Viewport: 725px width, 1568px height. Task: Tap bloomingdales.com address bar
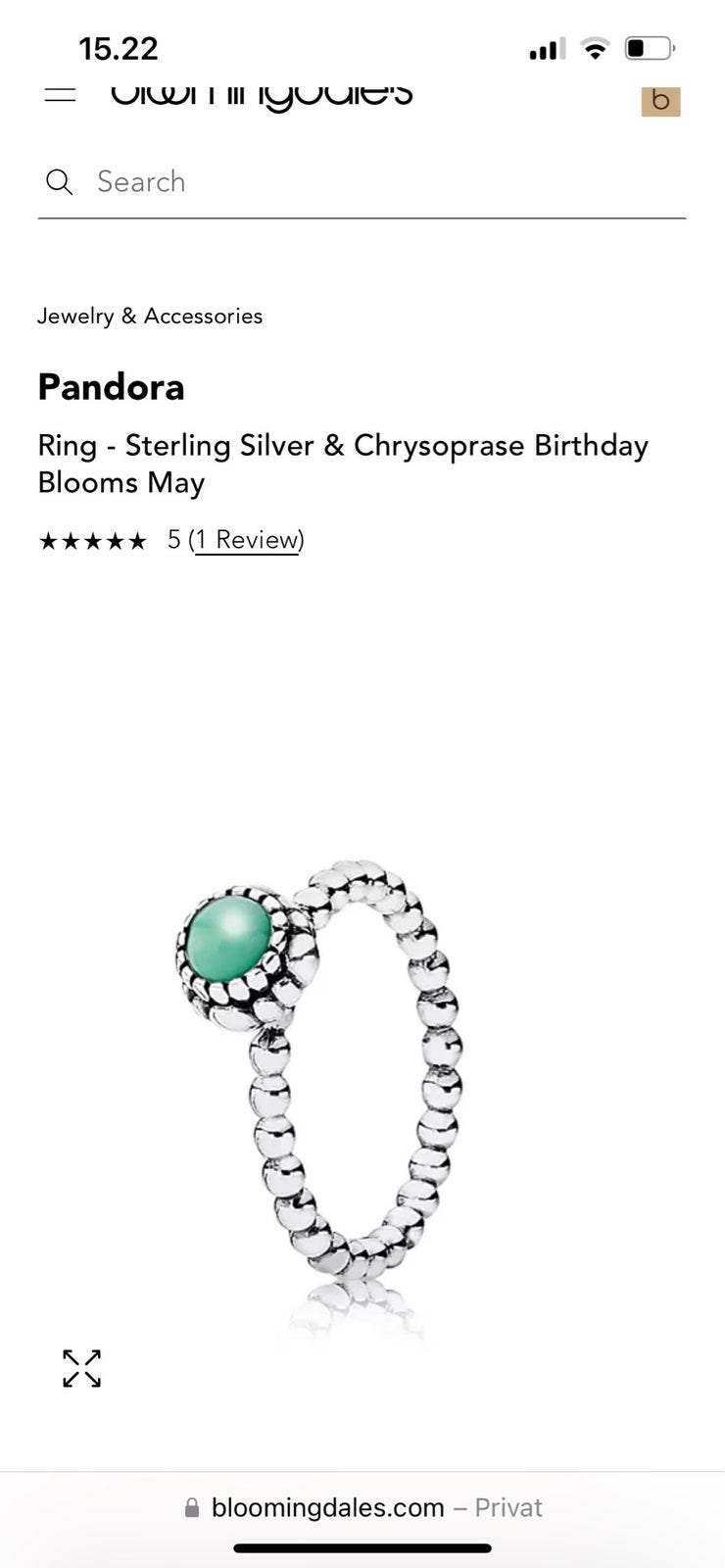pyautogui.click(x=362, y=1507)
